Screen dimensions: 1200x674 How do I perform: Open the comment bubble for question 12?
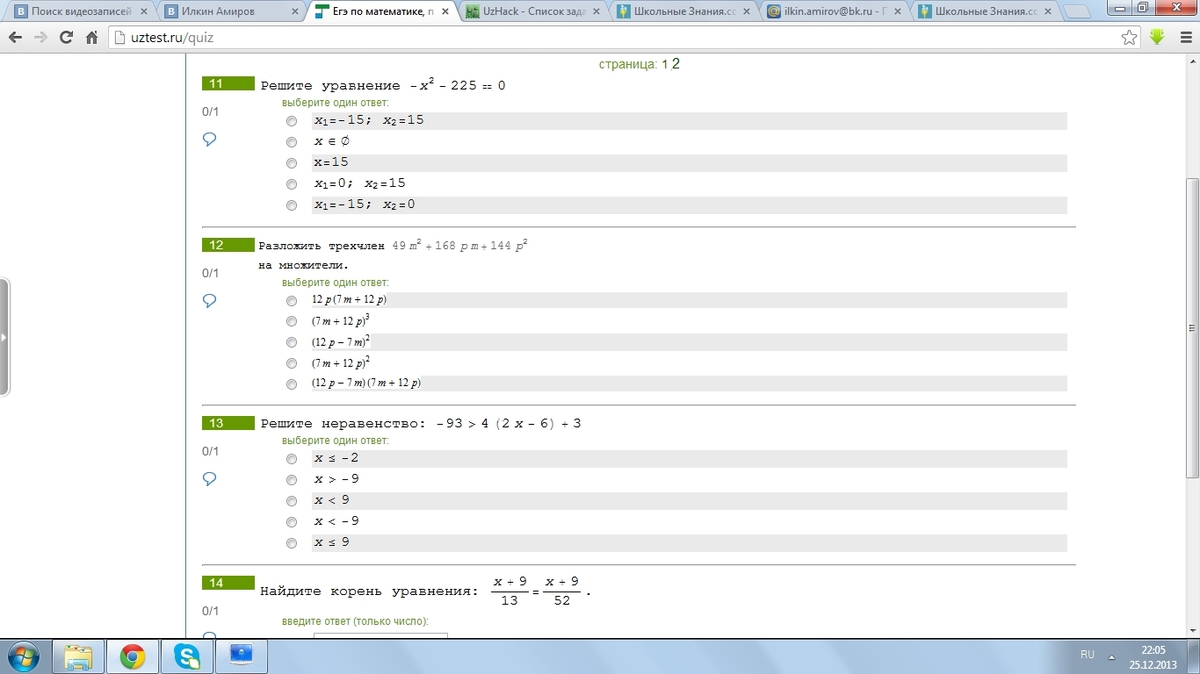(210, 300)
